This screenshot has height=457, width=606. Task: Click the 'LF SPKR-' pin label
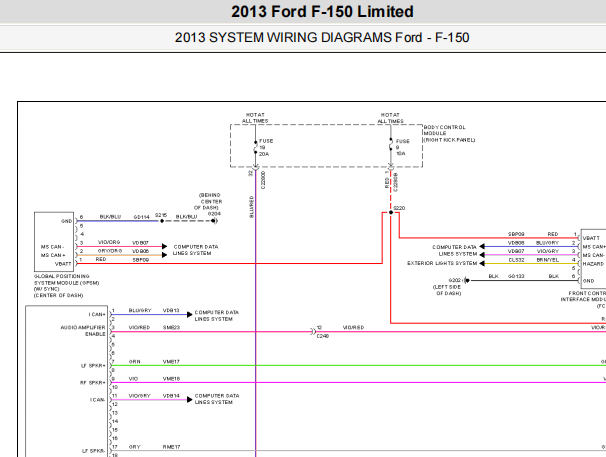click(94, 451)
